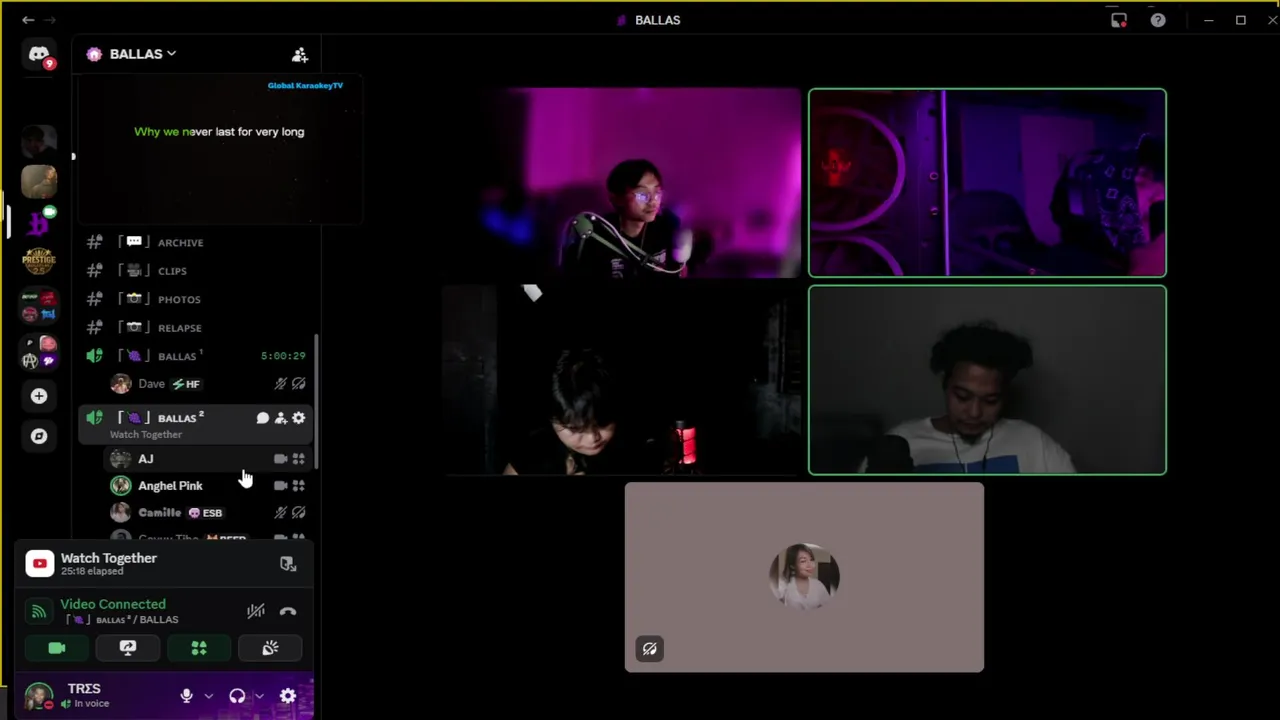This screenshot has width=1280, height=720.
Task: Expand the top server folder
Action: click(39, 307)
